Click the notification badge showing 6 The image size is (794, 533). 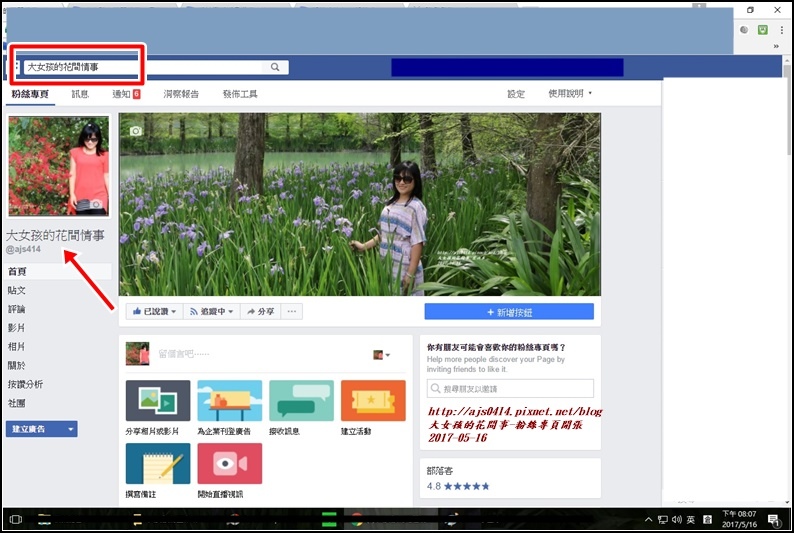coord(136,94)
